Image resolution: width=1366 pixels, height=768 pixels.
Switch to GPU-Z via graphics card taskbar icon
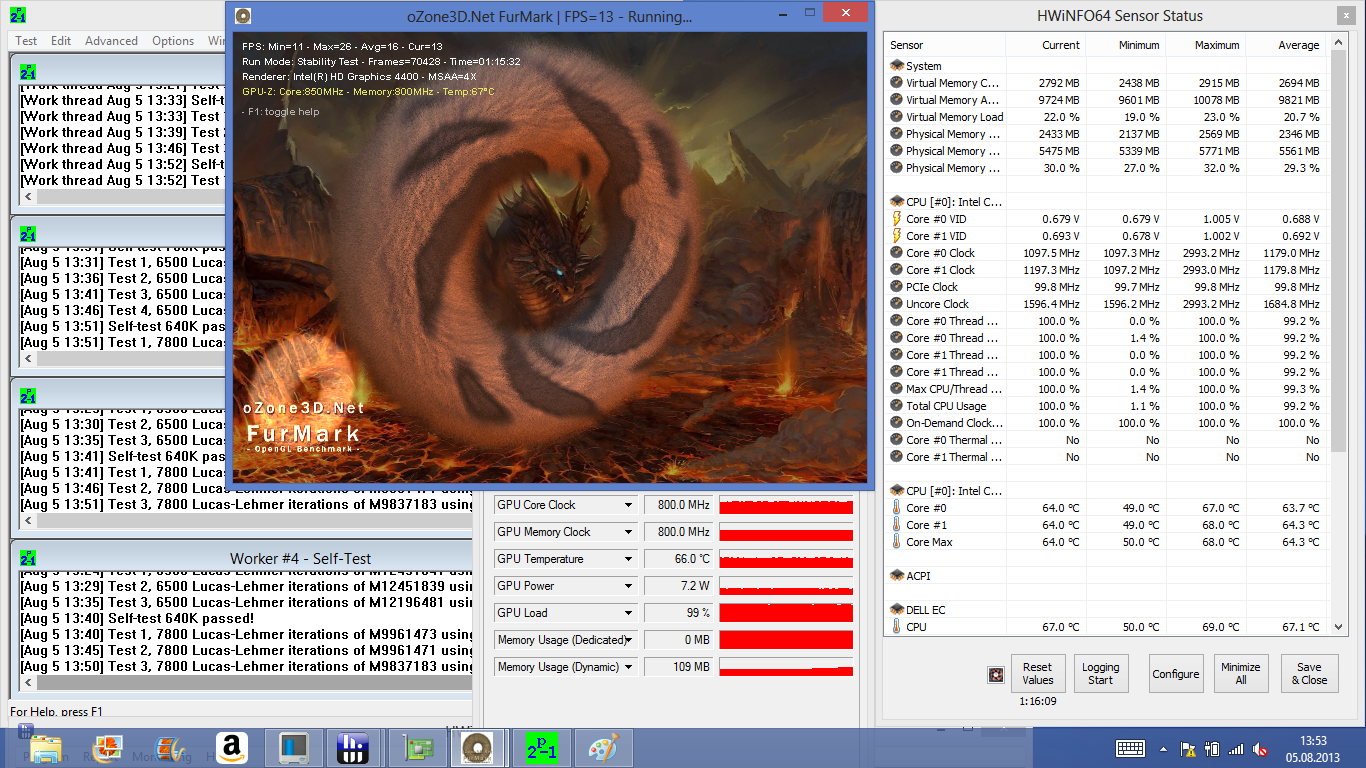click(x=417, y=748)
